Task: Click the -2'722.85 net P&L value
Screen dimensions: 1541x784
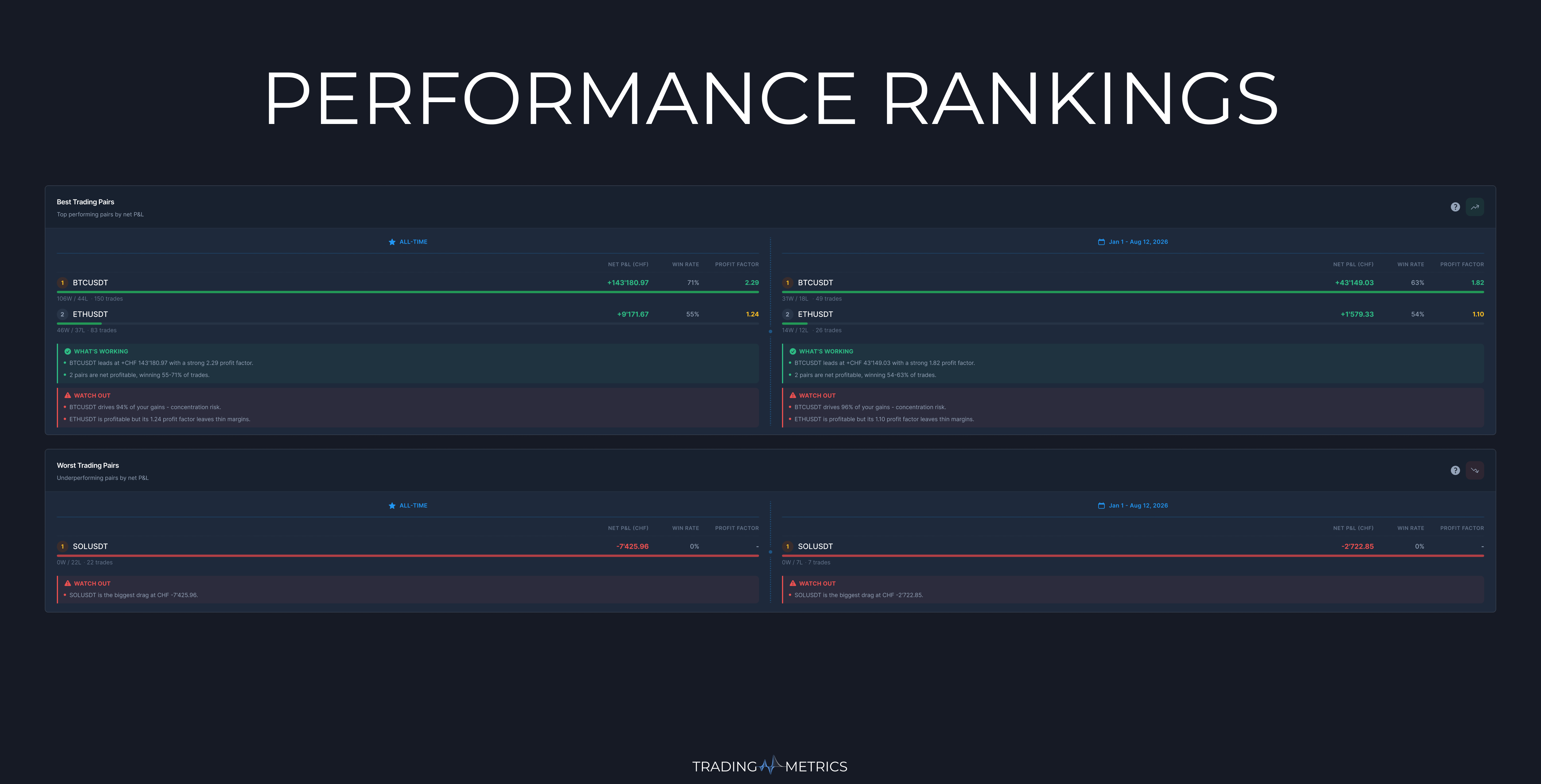Action: (x=1357, y=547)
